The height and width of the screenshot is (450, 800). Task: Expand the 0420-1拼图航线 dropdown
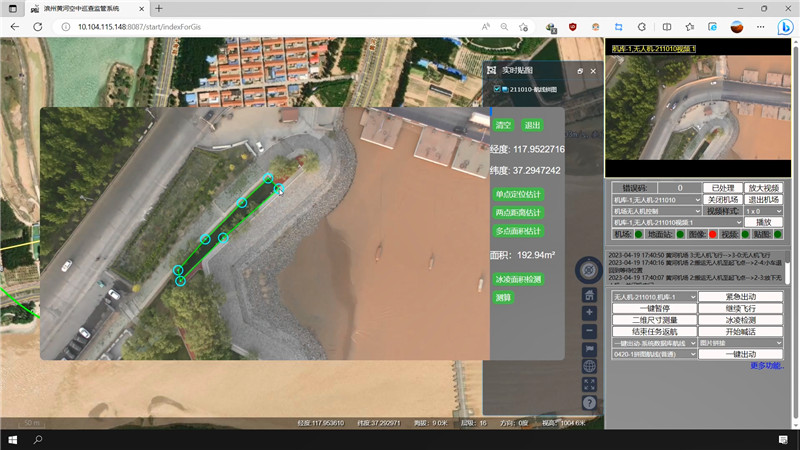click(654, 354)
